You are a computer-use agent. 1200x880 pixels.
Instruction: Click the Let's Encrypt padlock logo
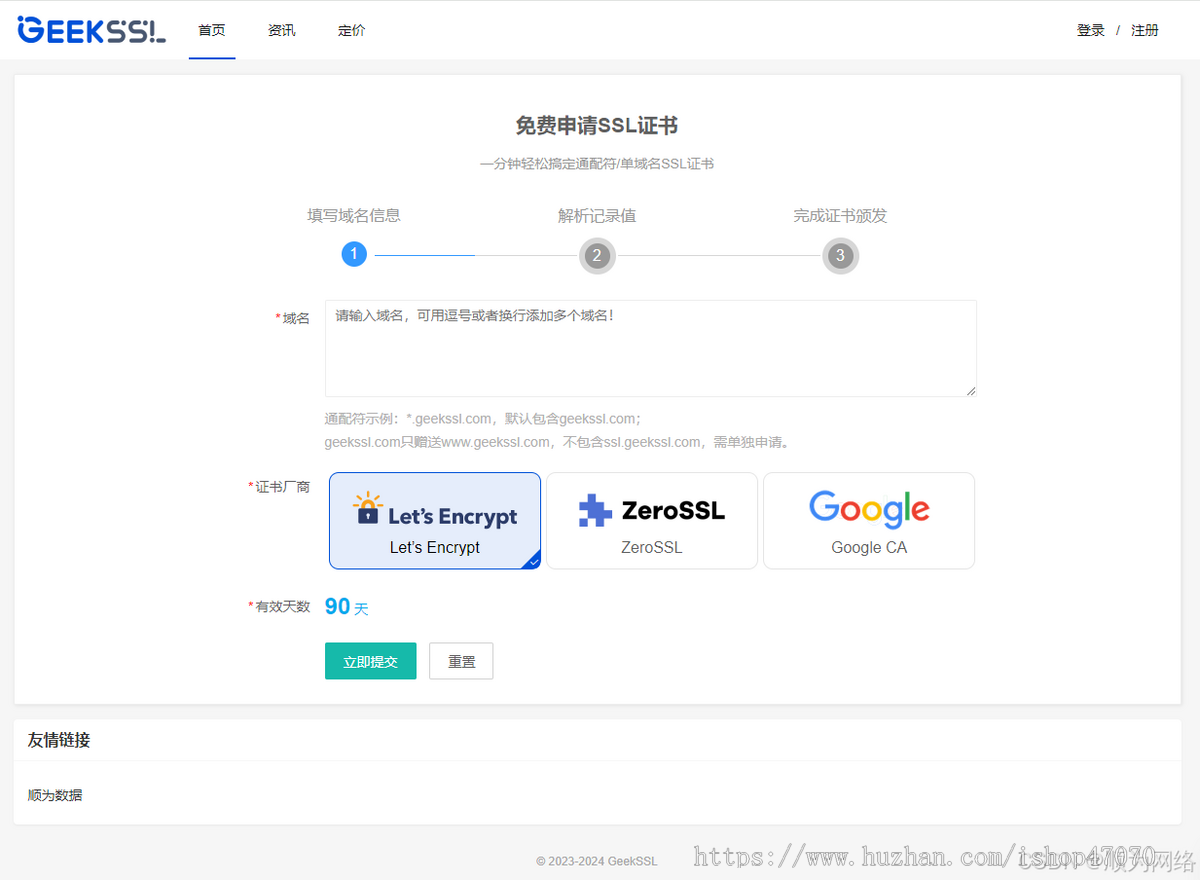(x=368, y=510)
